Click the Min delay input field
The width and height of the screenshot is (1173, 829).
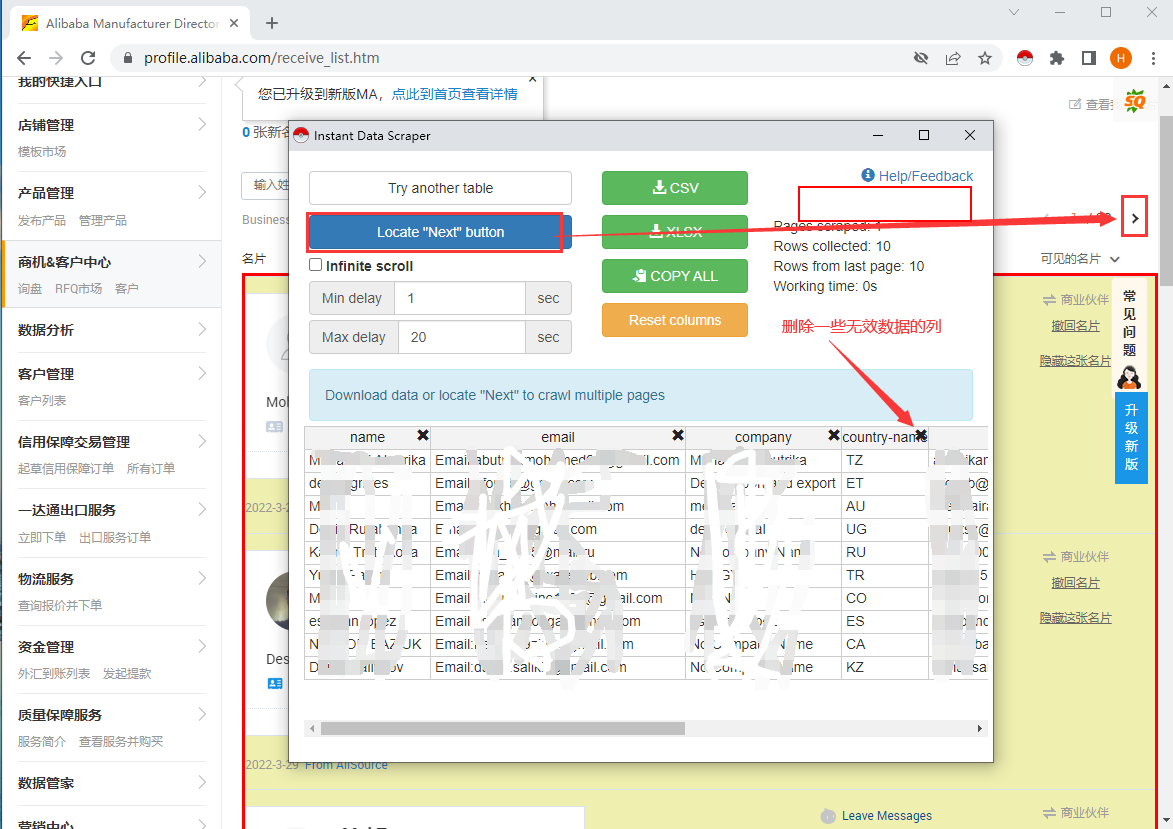(x=459, y=298)
